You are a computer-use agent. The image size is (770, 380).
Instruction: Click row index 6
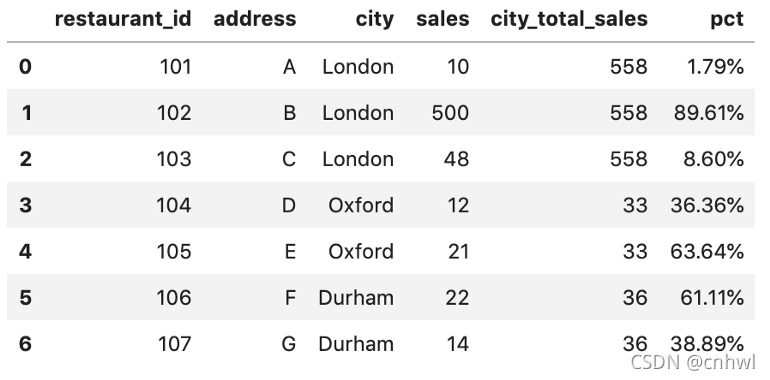[x=26, y=344]
